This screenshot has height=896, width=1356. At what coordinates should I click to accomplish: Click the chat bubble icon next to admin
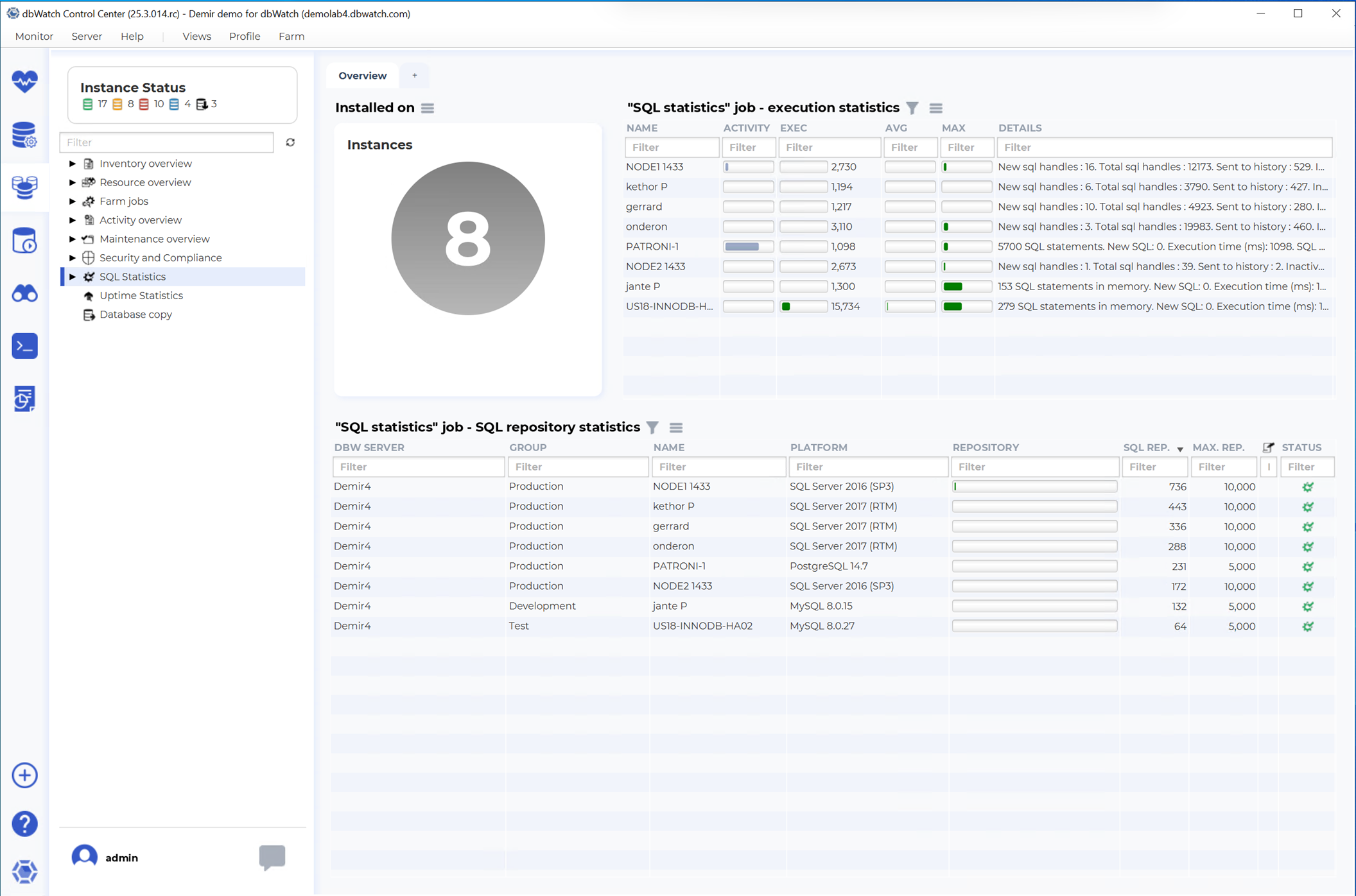[272, 857]
